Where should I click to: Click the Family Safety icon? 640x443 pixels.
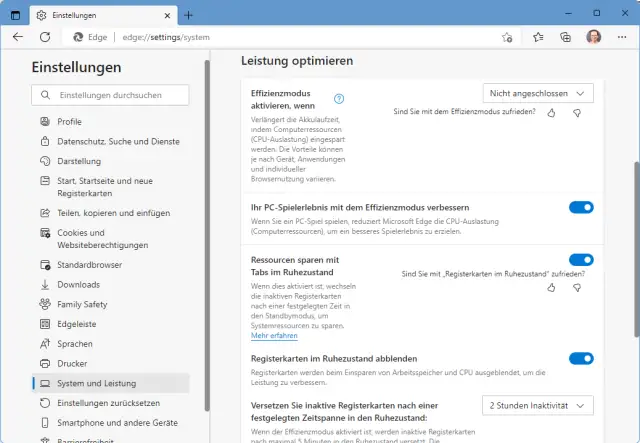[45, 304]
